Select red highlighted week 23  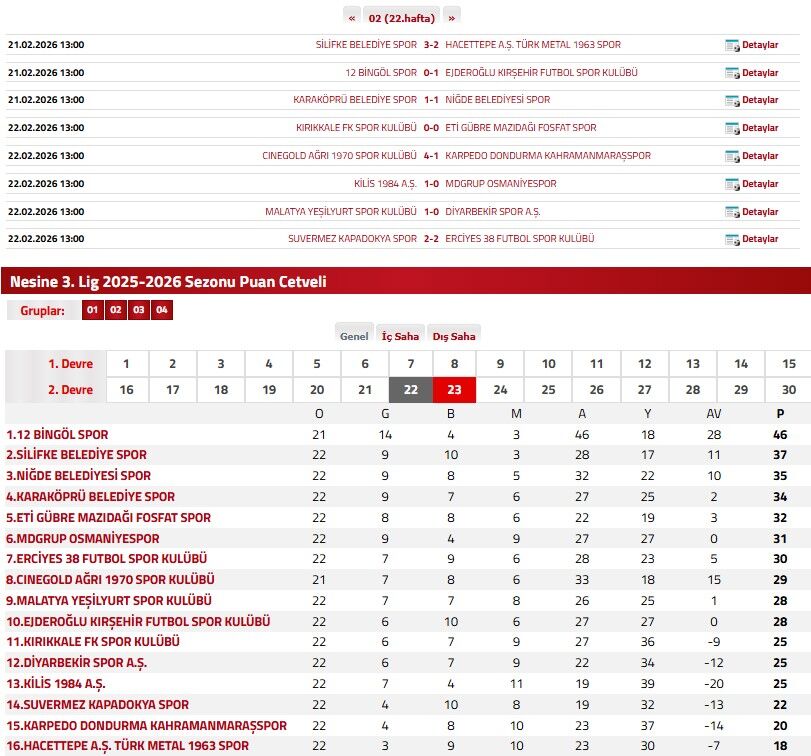click(454, 390)
